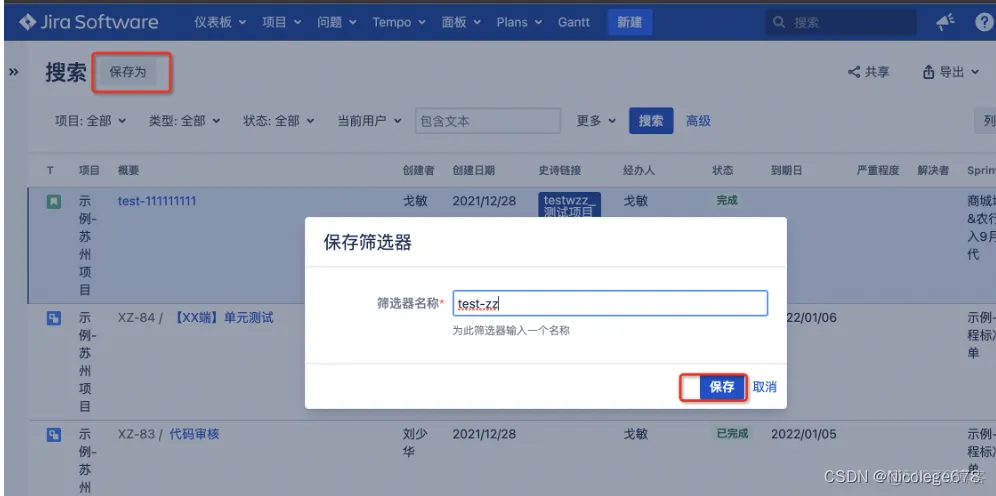Sort by the 史诗链接 column header

560,170
